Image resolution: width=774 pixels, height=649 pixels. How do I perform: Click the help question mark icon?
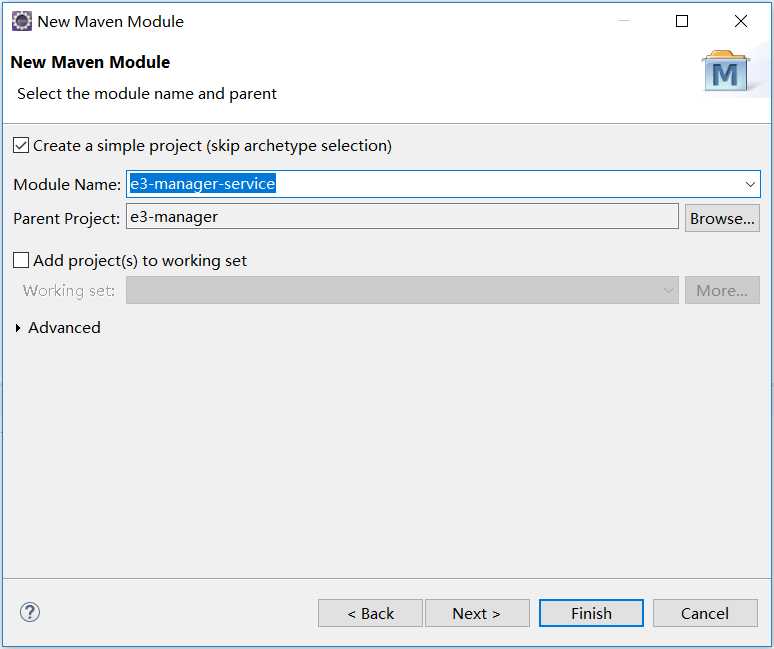(x=30, y=612)
